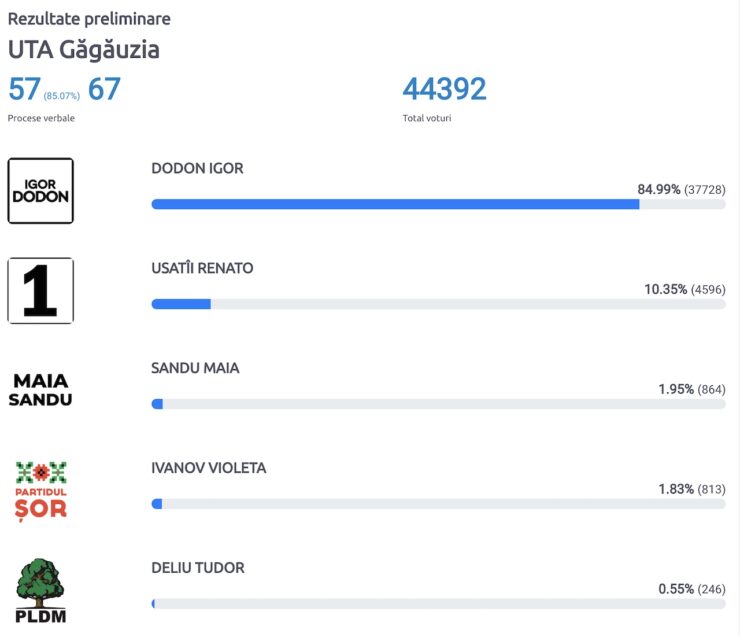Image resolution: width=740 pixels, height=637 pixels.
Task: Click the Igor Dodon candidate logo
Action: 41,191
